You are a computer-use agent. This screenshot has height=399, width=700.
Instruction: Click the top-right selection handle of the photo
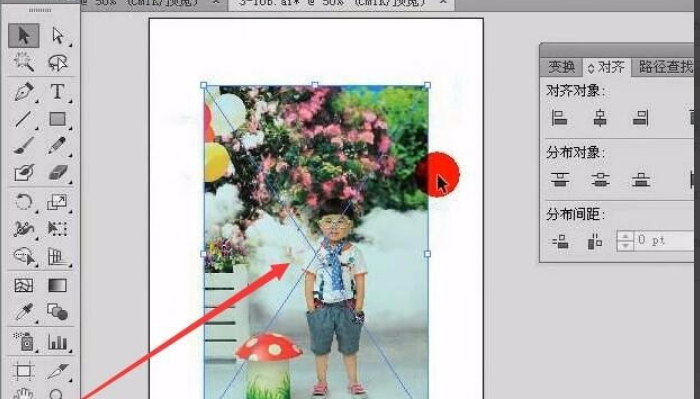(427, 85)
